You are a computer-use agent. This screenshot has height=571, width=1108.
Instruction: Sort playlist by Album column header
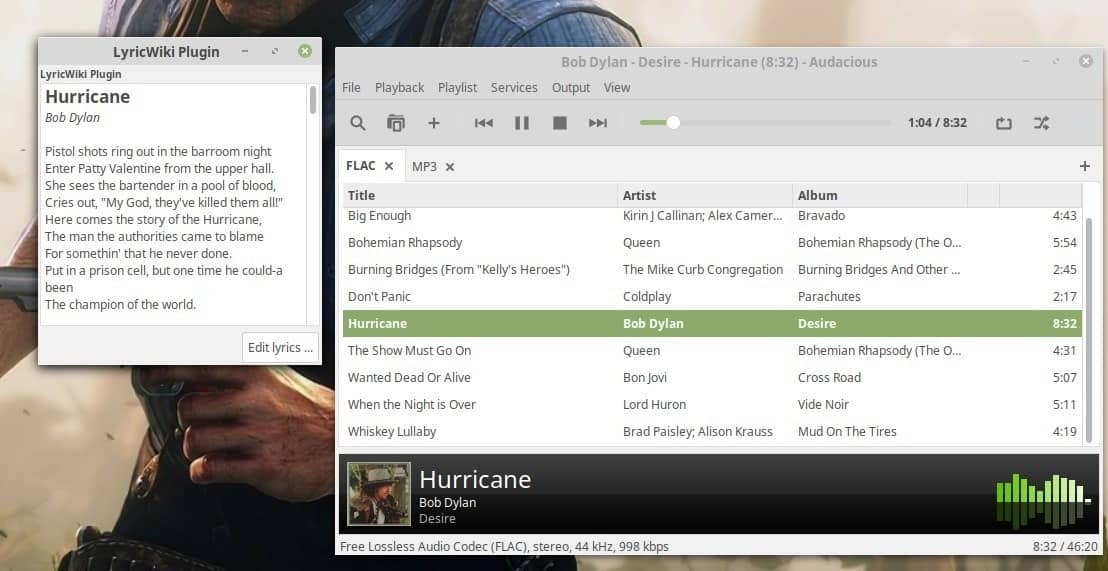click(880, 195)
